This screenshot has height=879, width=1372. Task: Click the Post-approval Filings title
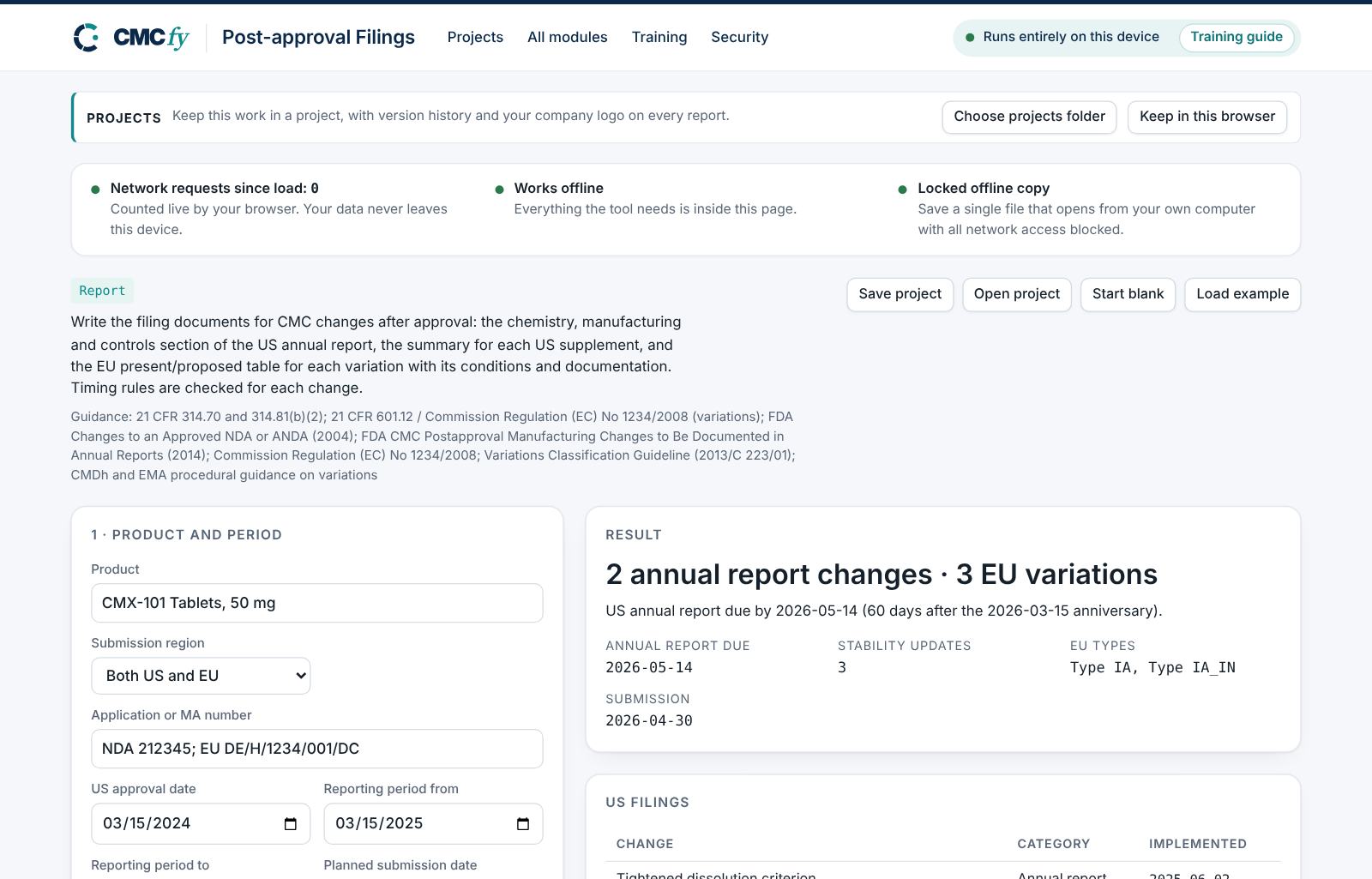click(x=318, y=37)
